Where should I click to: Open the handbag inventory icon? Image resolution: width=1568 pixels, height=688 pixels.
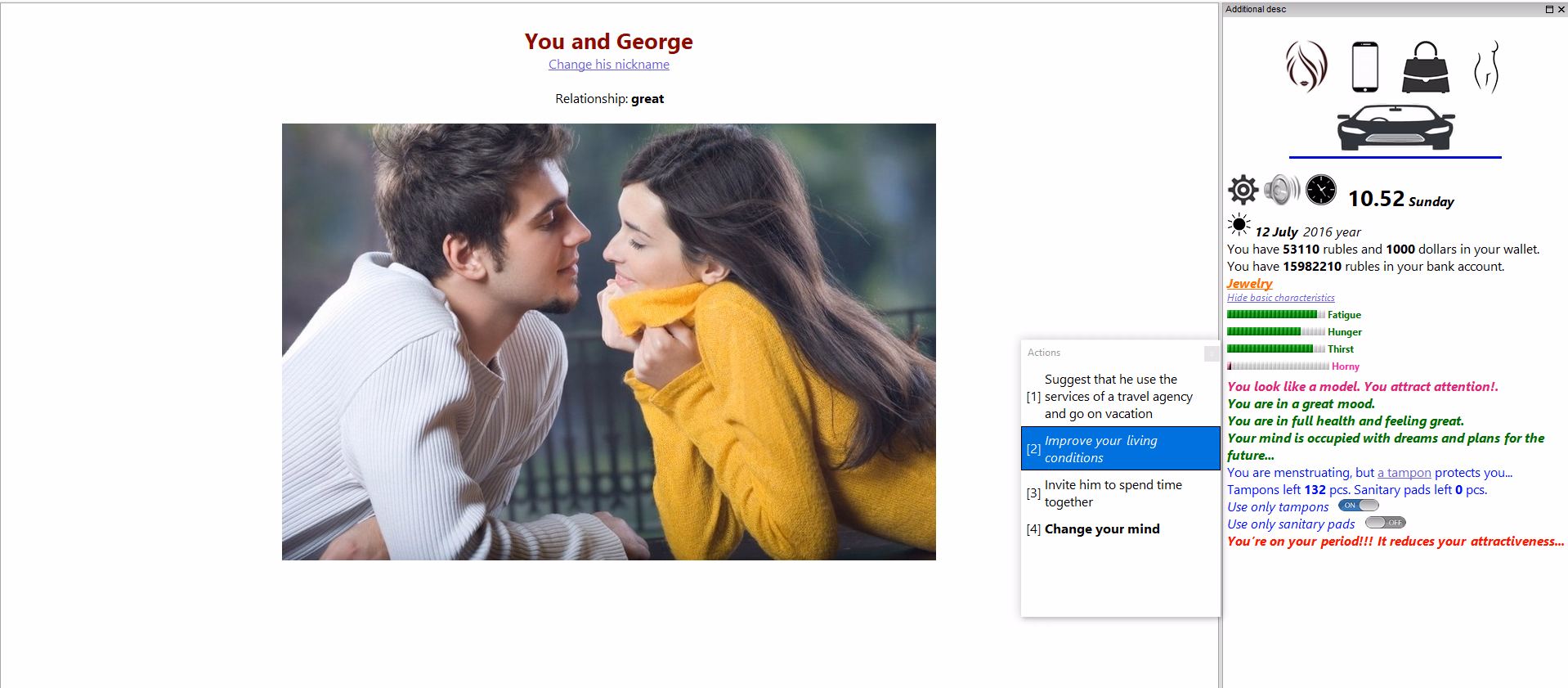(1425, 67)
